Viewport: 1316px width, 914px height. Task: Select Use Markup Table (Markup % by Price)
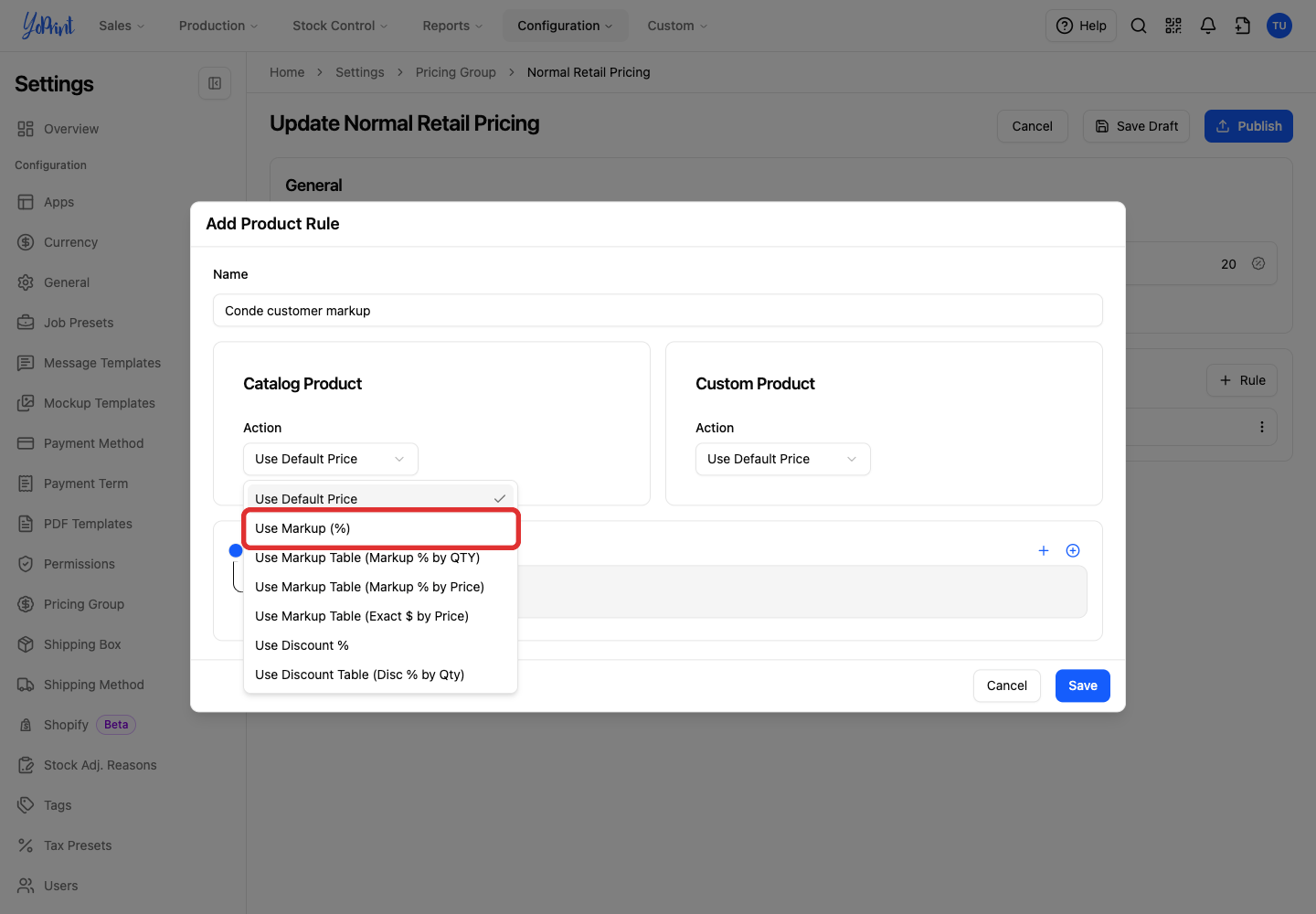coord(380,587)
